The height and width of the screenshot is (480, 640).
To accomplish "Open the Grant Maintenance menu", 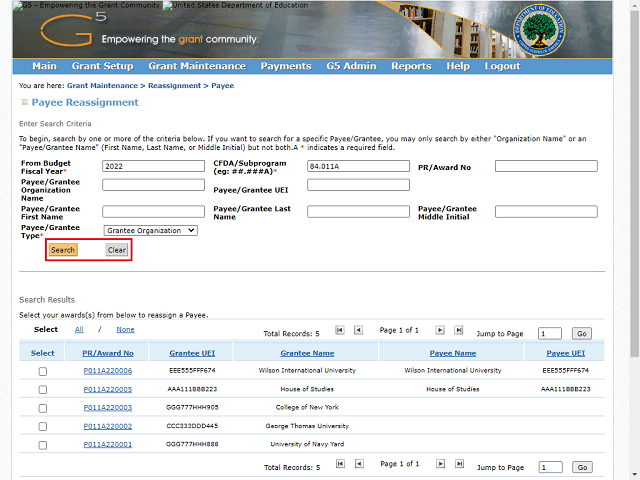I will tap(196, 66).
